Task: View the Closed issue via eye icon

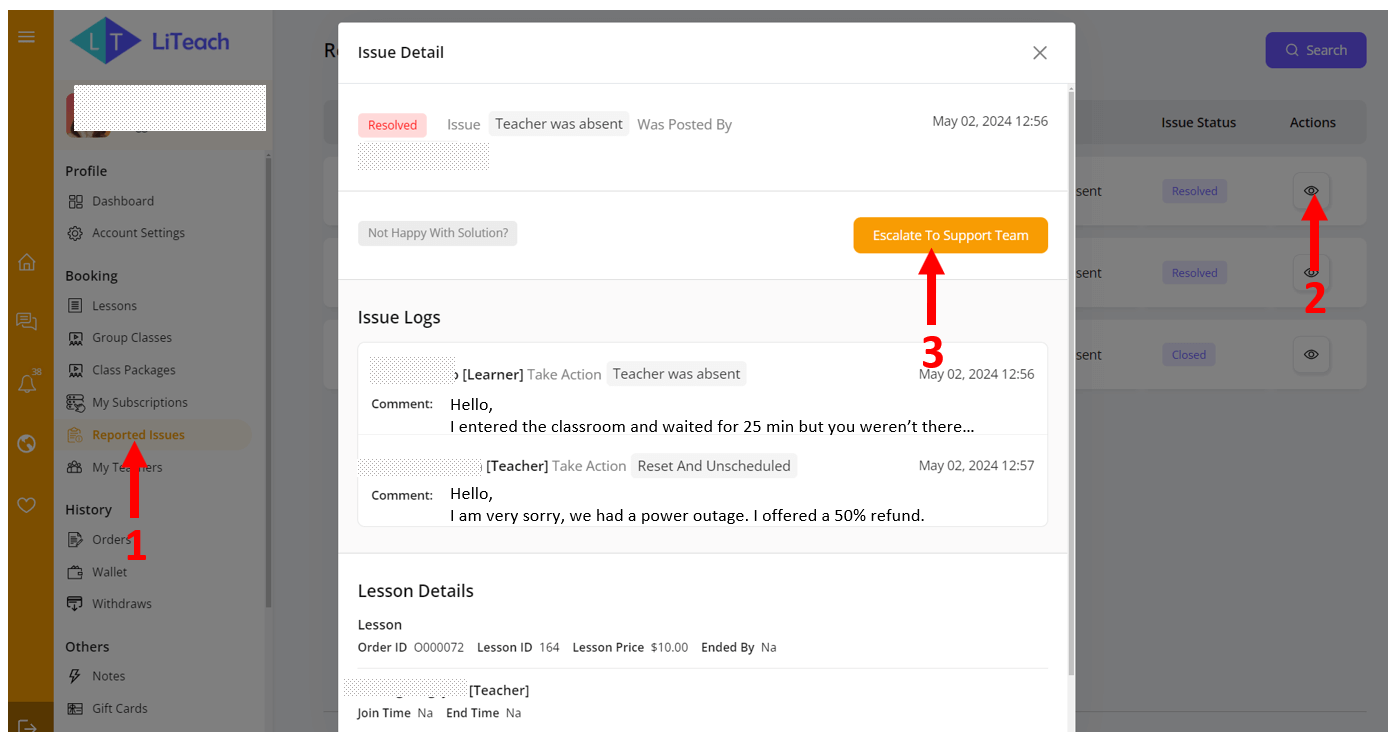Action: click(1311, 354)
